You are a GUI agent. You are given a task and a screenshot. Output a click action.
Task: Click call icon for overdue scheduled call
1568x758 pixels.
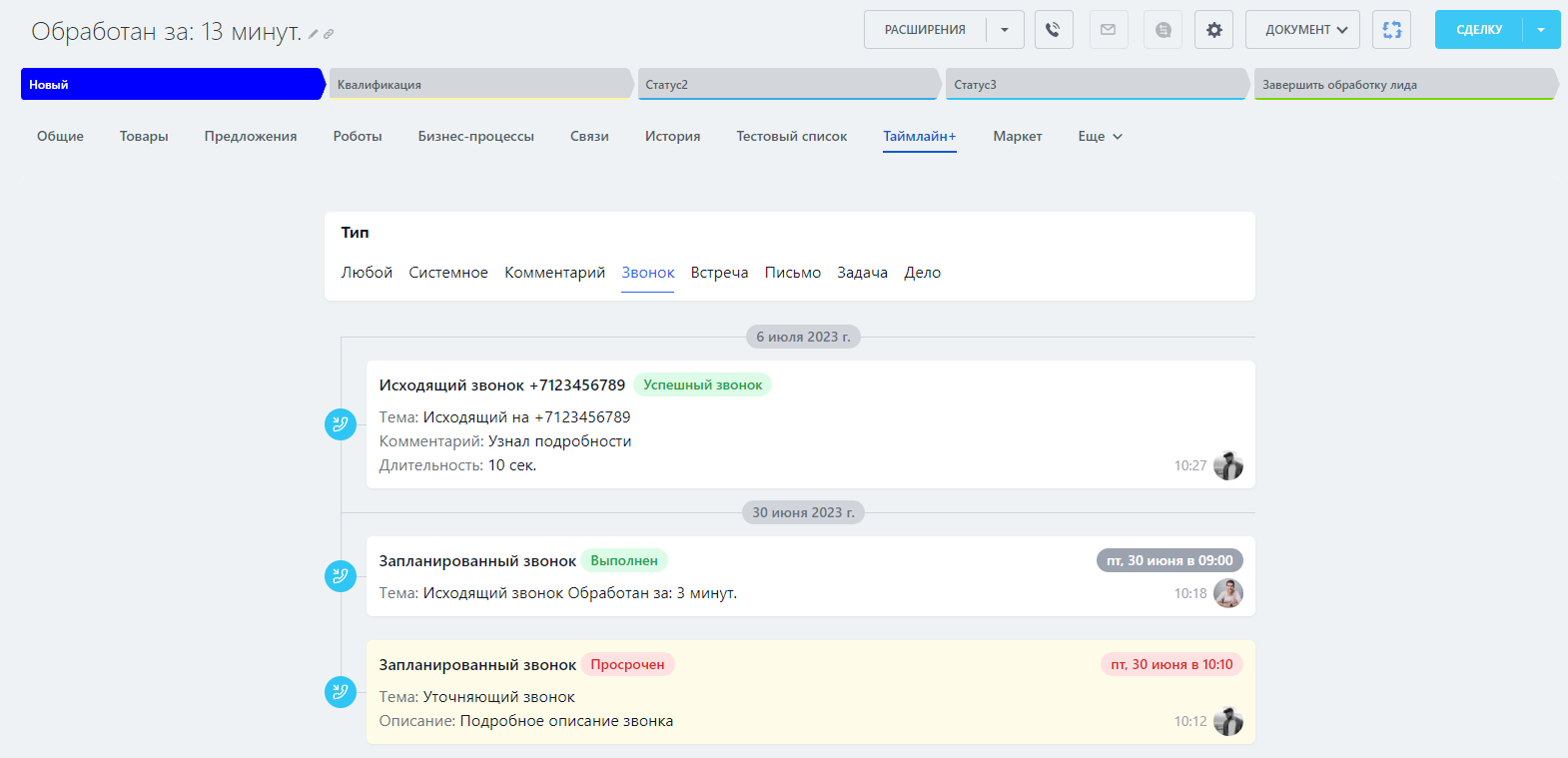[341, 692]
